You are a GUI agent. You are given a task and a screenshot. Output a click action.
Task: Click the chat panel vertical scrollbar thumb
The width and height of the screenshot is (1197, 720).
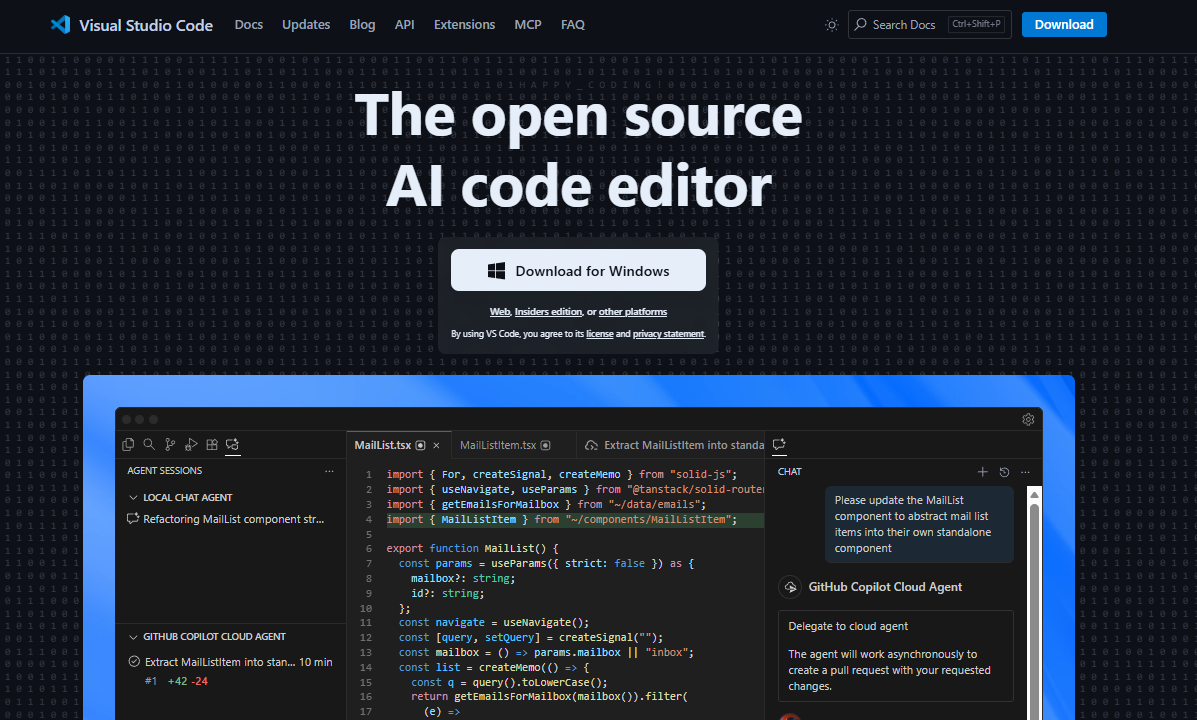[1034, 611]
